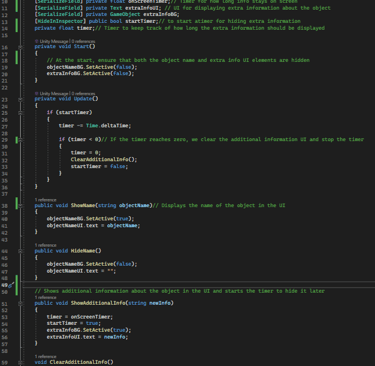
Task: Click the Unity icon above the Start method
Action: [37, 41]
